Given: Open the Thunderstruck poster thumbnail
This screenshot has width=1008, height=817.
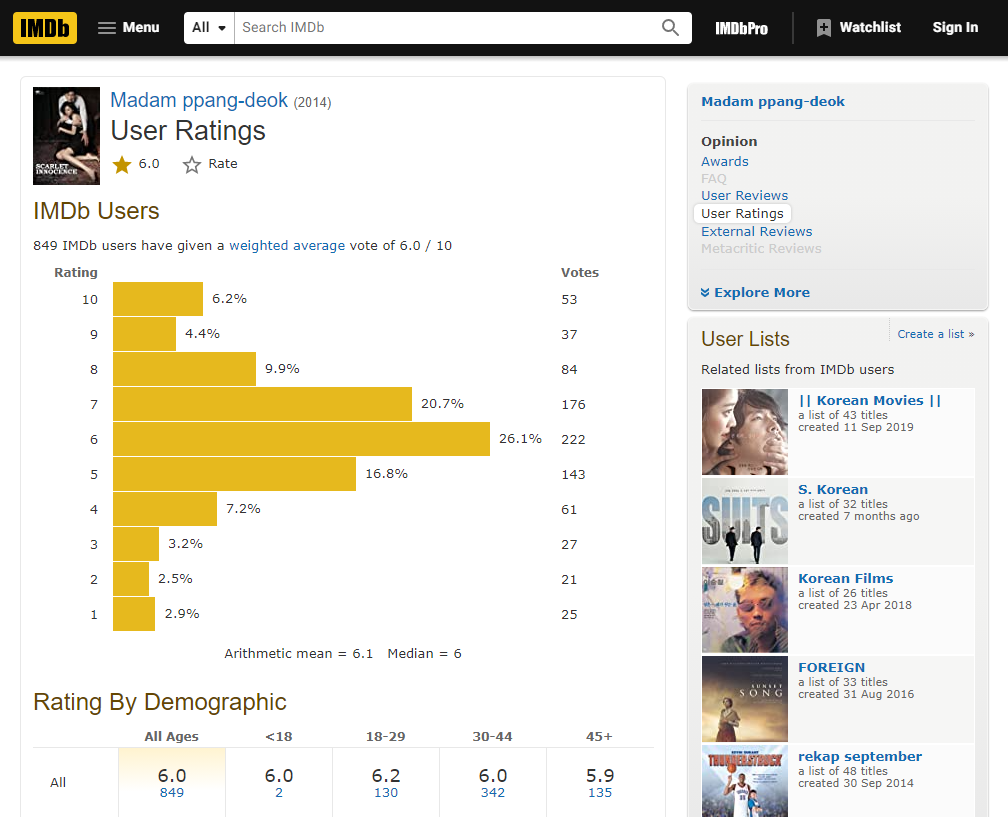Looking at the screenshot, I should 744,781.
